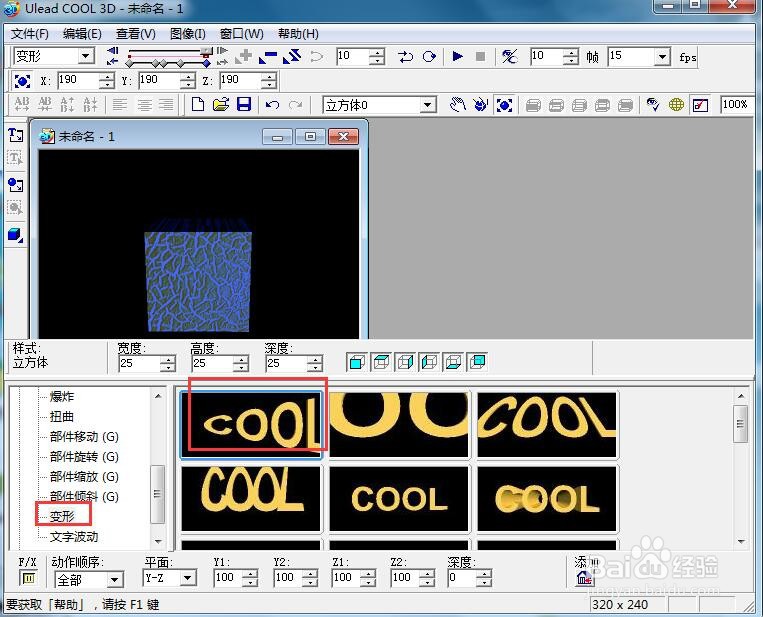
Task: Play the animation
Action: (x=457, y=56)
